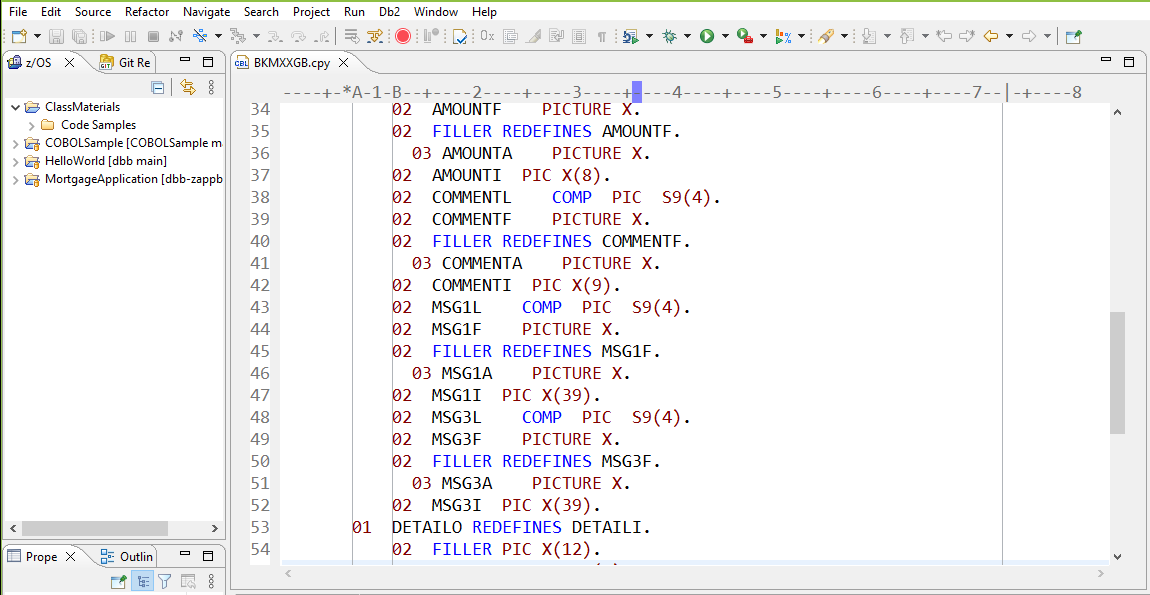The height and width of the screenshot is (595, 1150).
Task: Click the debug Resume icon
Action: pyautogui.click(x=107, y=36)
